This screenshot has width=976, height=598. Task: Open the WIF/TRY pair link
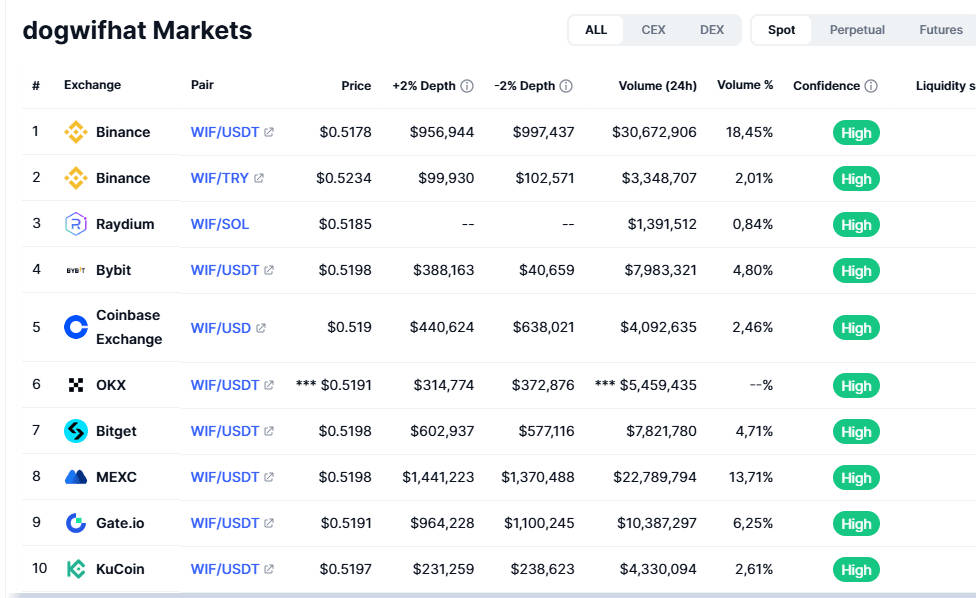(220, 178)
